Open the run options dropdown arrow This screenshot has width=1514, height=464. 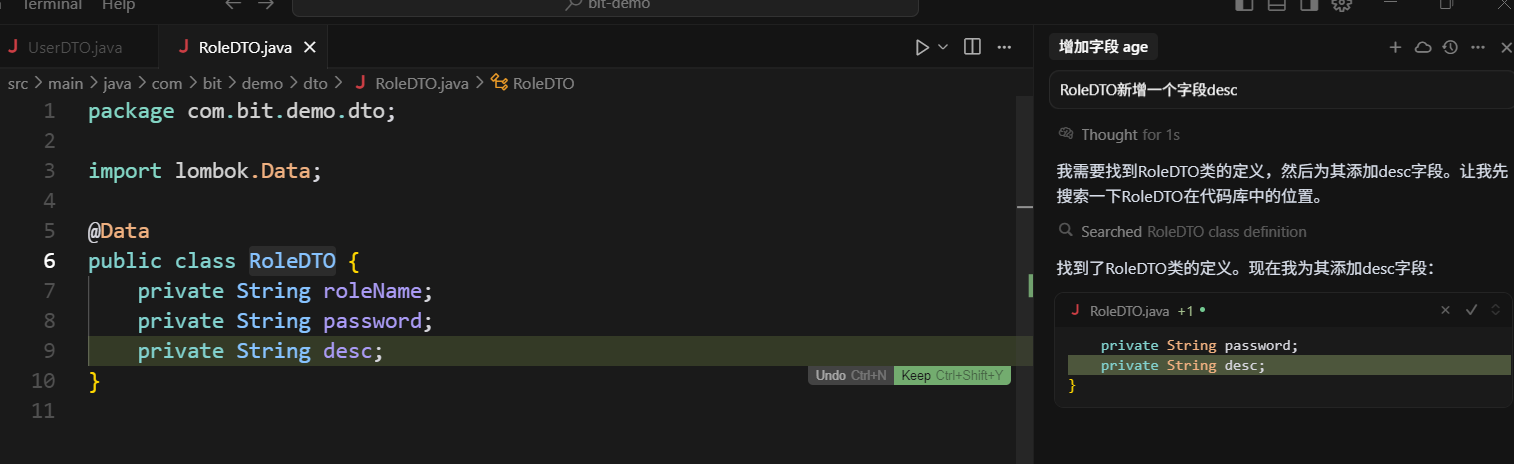[943, 47]
